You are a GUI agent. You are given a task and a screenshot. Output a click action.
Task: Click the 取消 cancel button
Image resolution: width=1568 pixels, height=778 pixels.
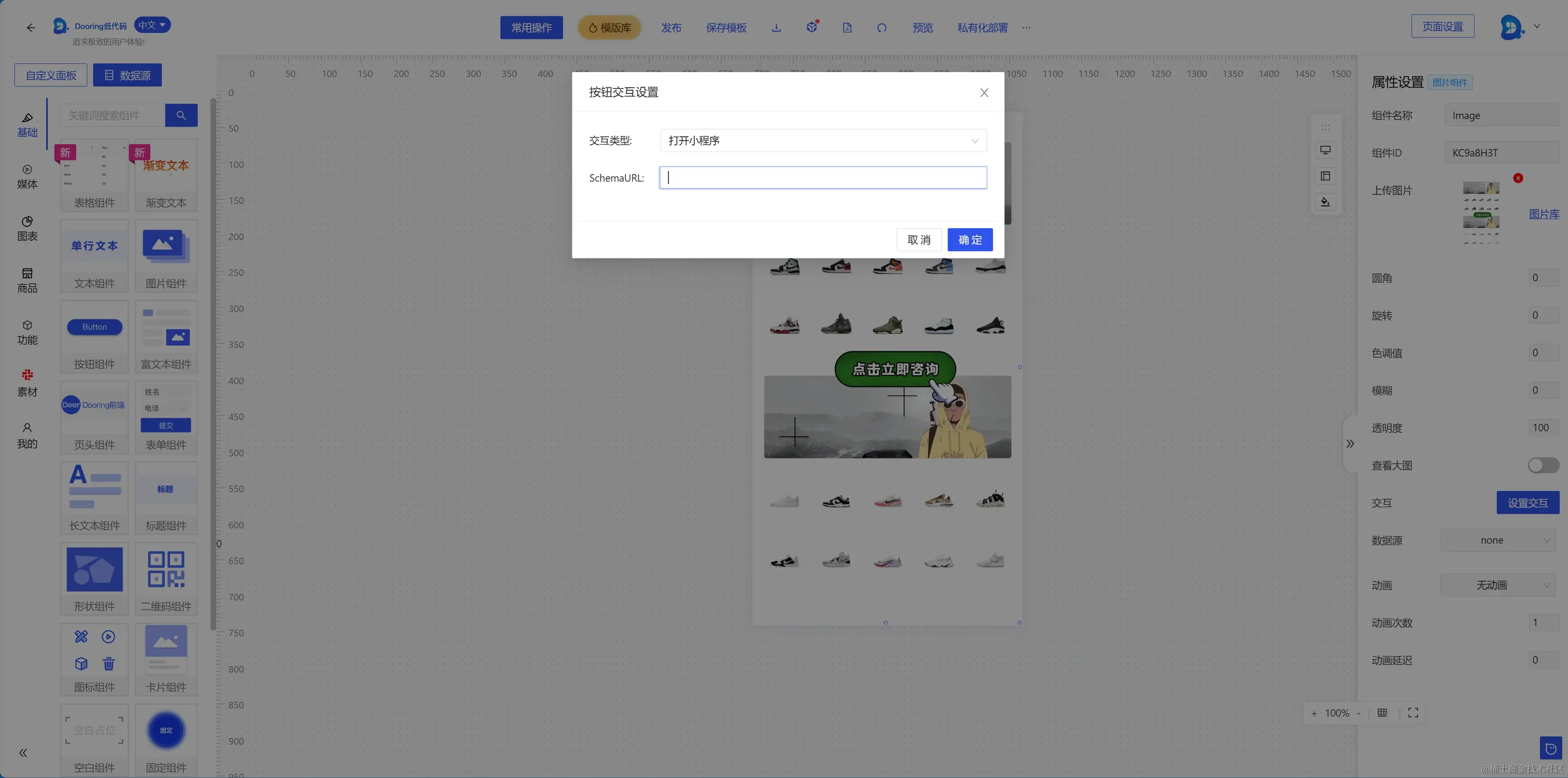click(x=918, y=240)
